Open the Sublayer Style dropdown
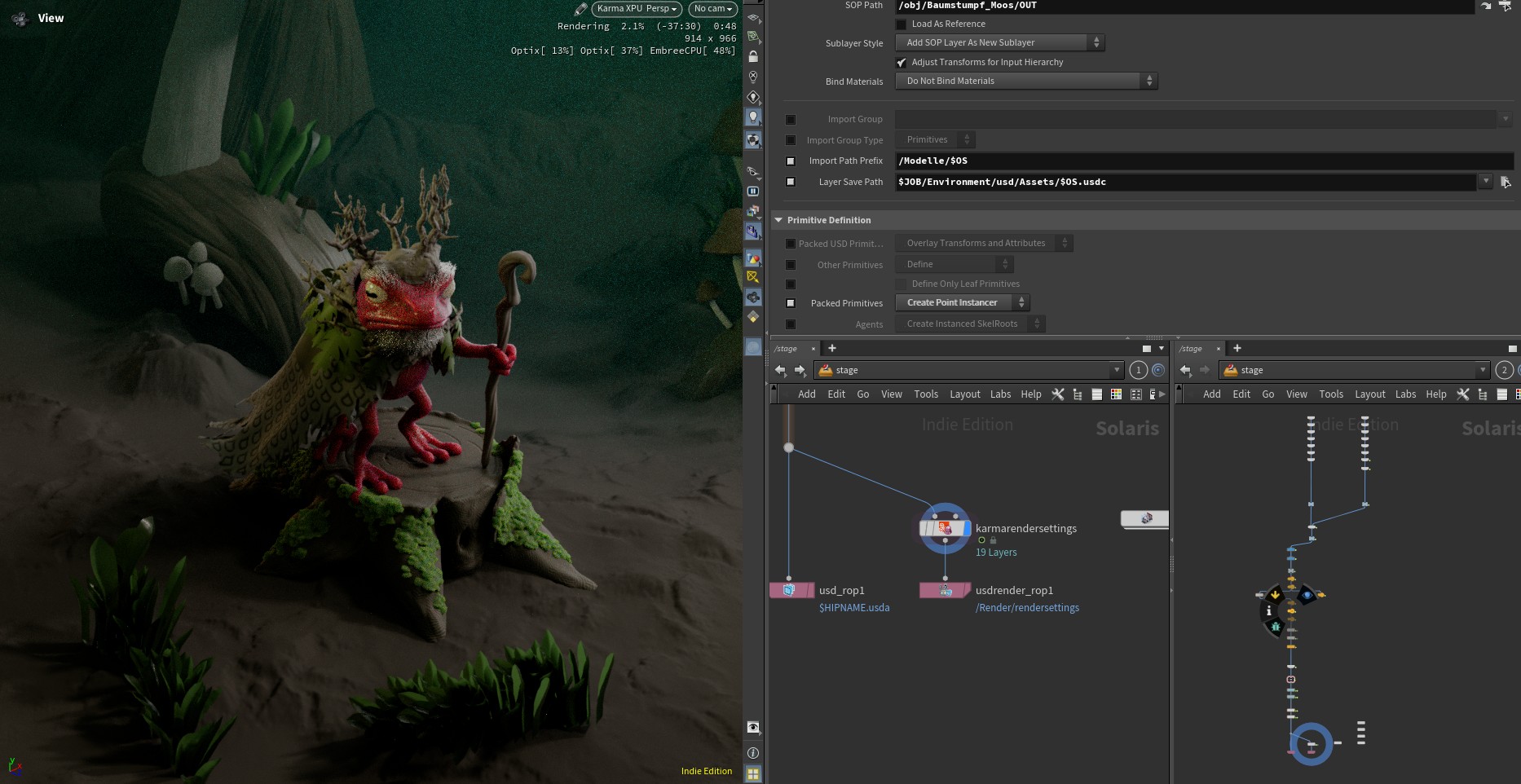The image size is (1521, 784). [999, 42]
